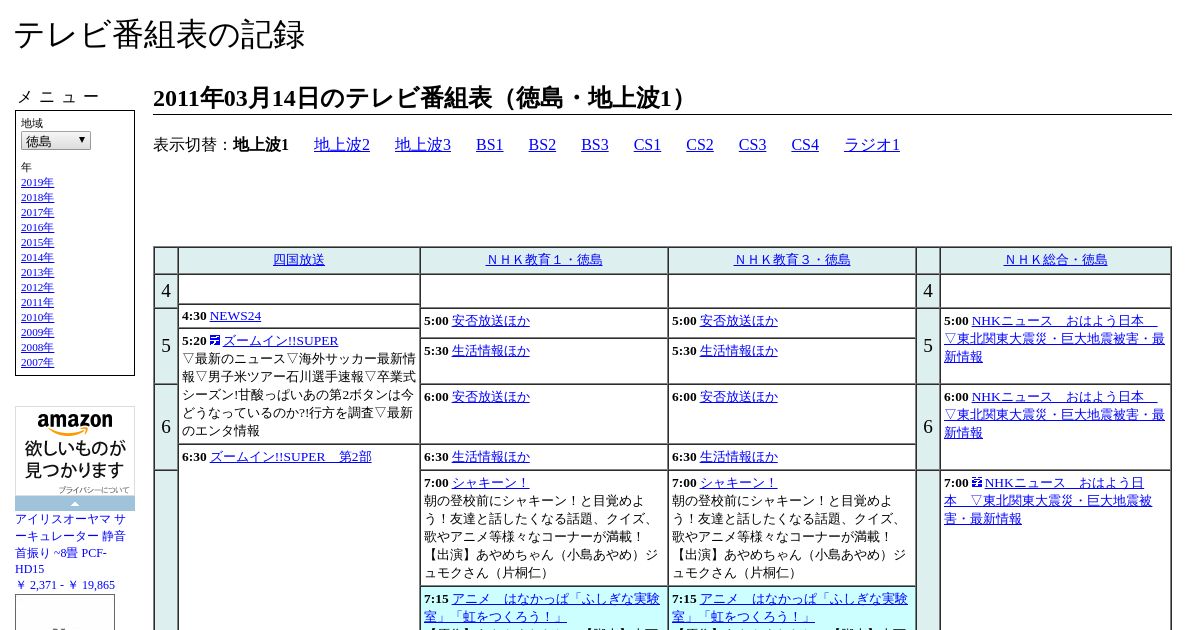Open the 2018年 year link

[x=37, y=198]
